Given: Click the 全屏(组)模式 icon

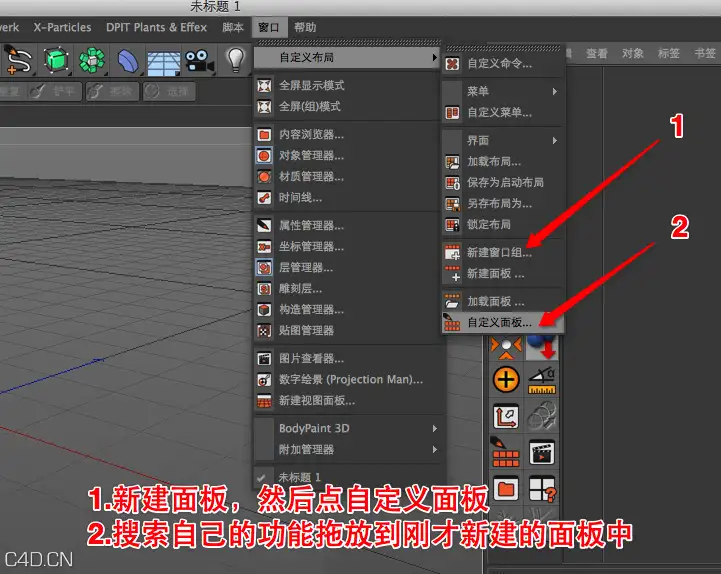Looking at the screenshot, I should (264, 107).
